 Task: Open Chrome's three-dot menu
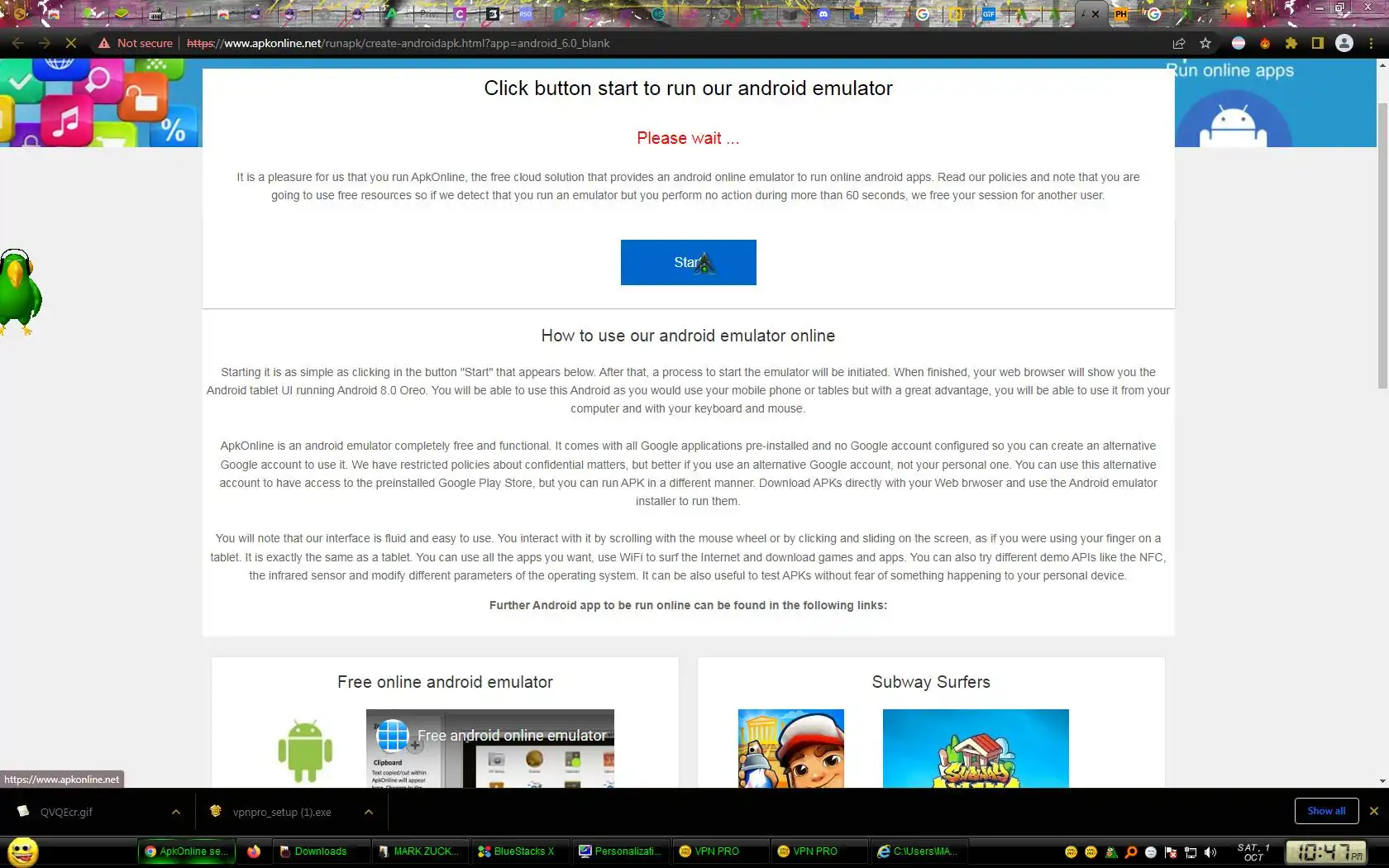point(1371,43)
